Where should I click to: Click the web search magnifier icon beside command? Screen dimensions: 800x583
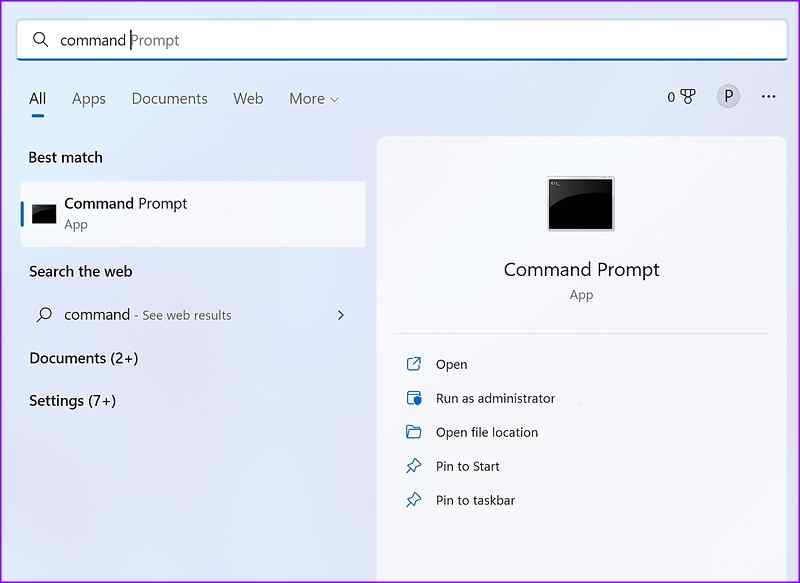pos(44,314)
